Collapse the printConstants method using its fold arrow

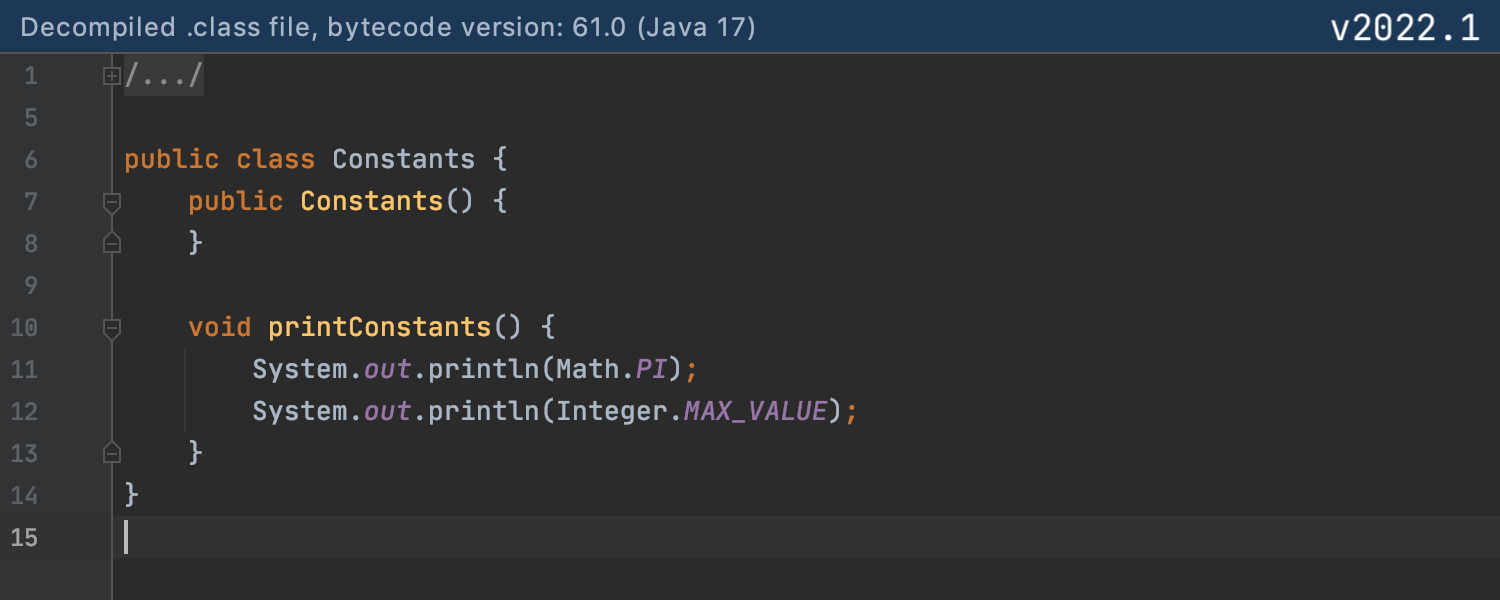(x=112, y=328)
